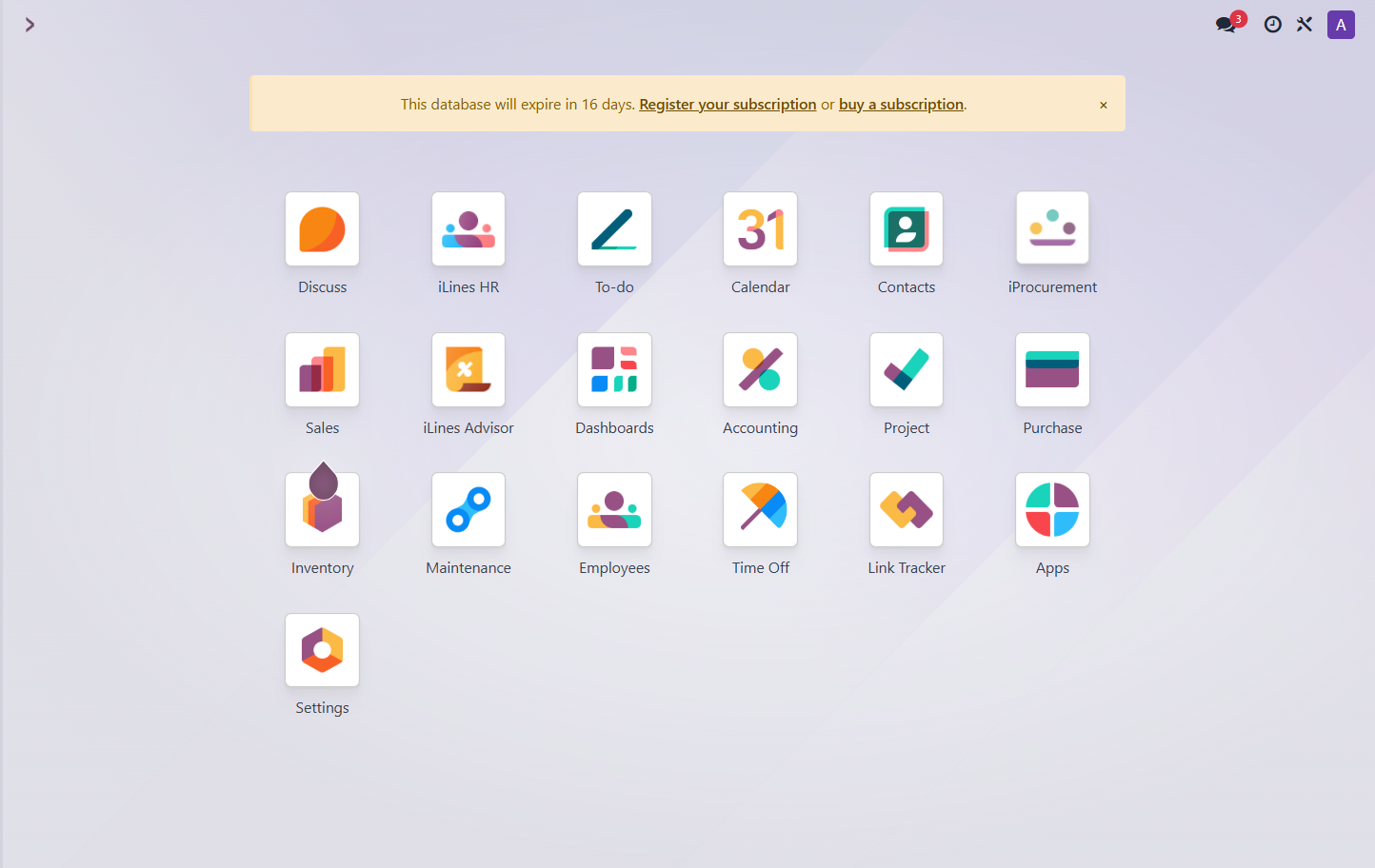Open the Inventory app
Viewport: 1375px width, 868px height.
point(322,510)
